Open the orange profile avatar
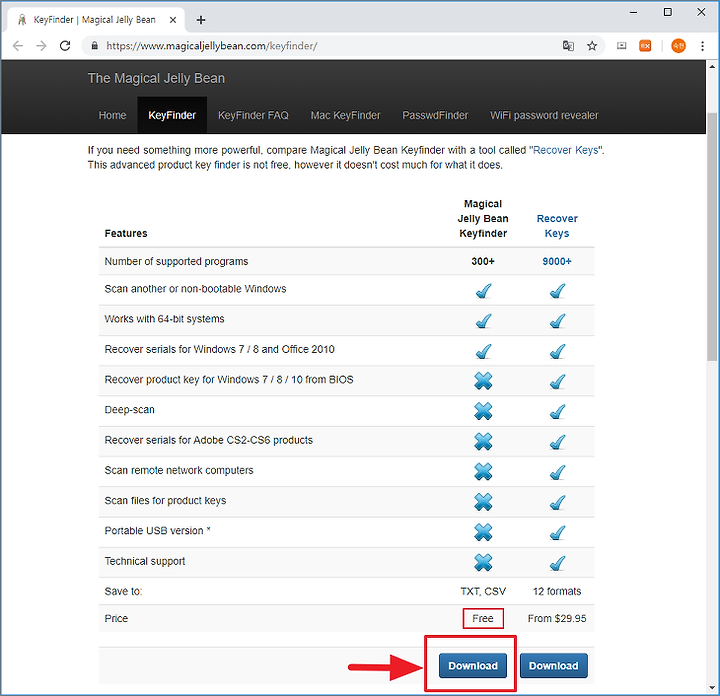The height and width of the screenshot is (696, 720). 678,45
